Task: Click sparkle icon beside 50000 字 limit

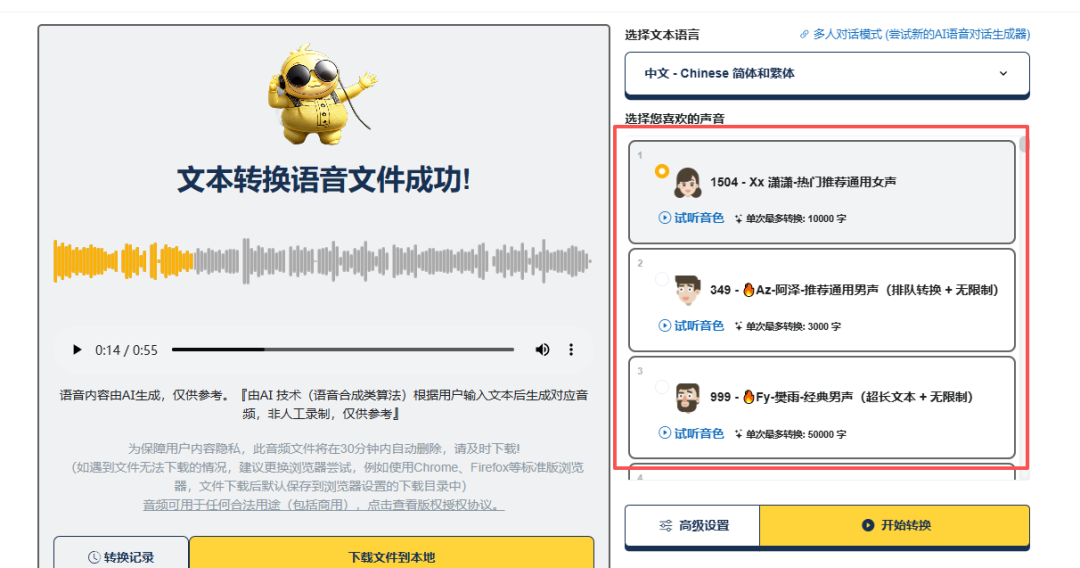Action: click(x=738, y=434)
